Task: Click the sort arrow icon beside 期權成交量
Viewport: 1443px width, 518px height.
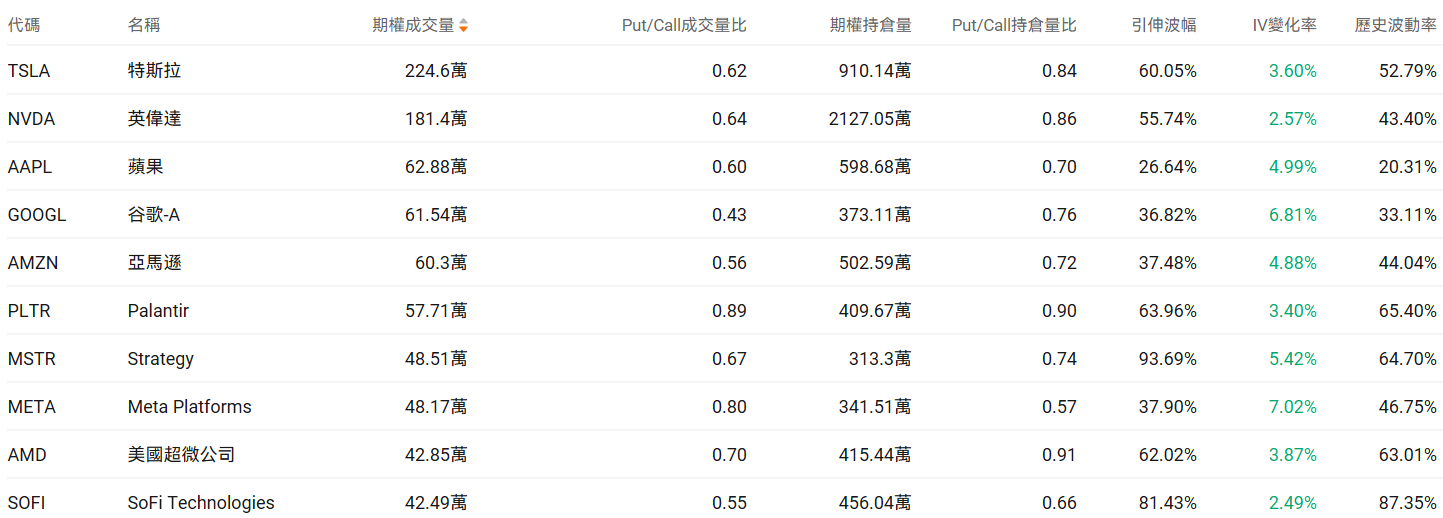Action: [463, 26]
